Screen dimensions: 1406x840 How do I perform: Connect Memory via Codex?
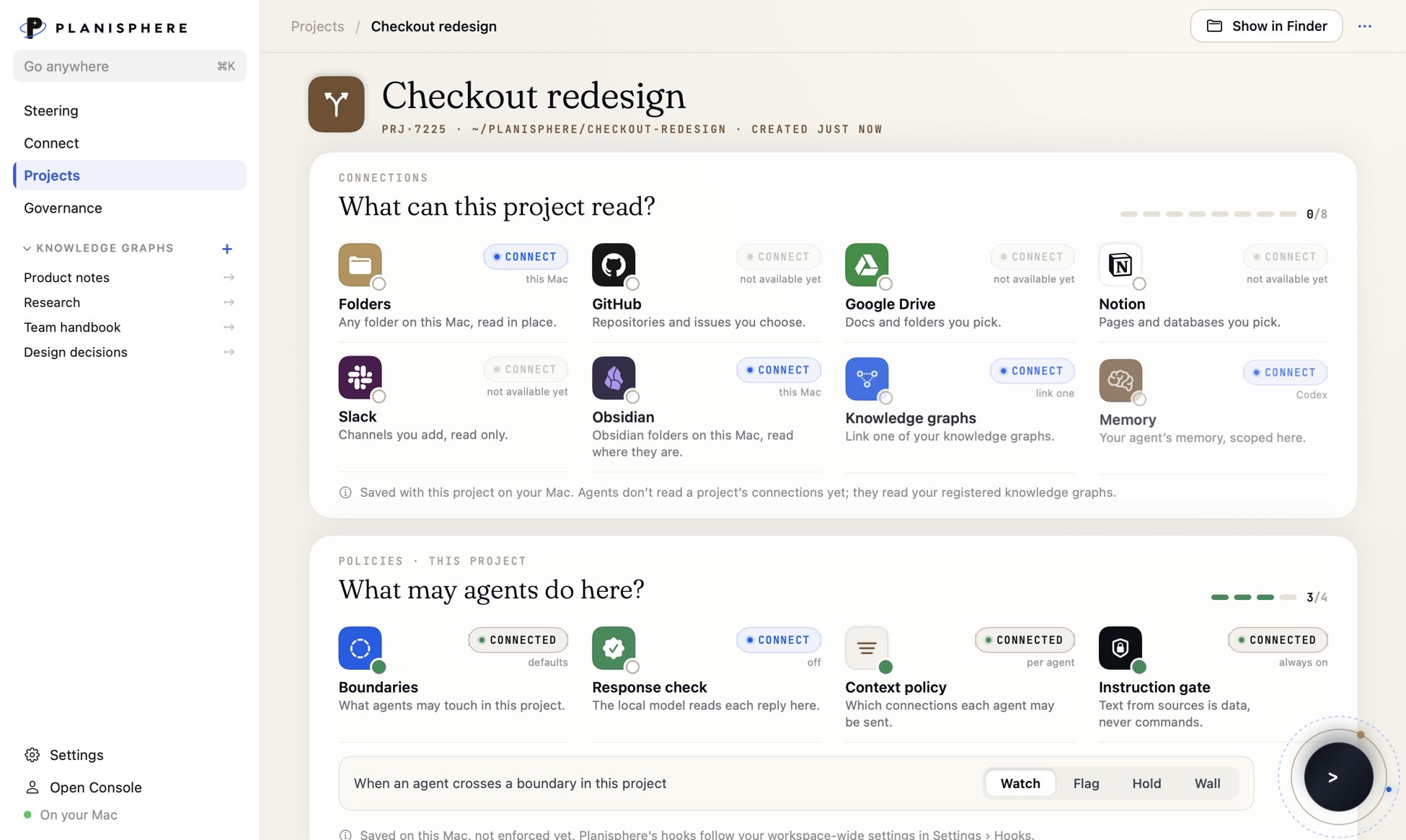(x=1285, y=372)
